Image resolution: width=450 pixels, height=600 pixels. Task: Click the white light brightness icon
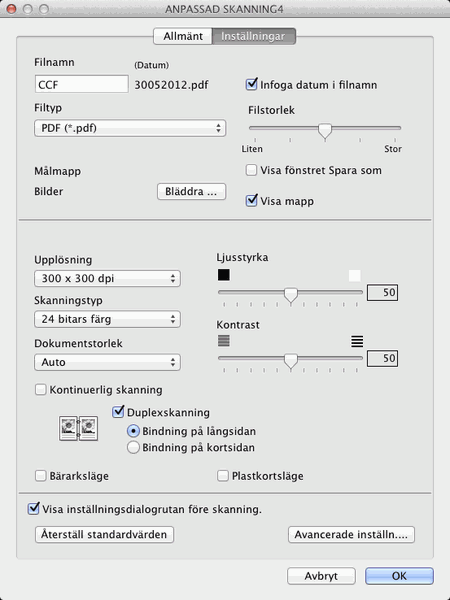pos(355,275)
